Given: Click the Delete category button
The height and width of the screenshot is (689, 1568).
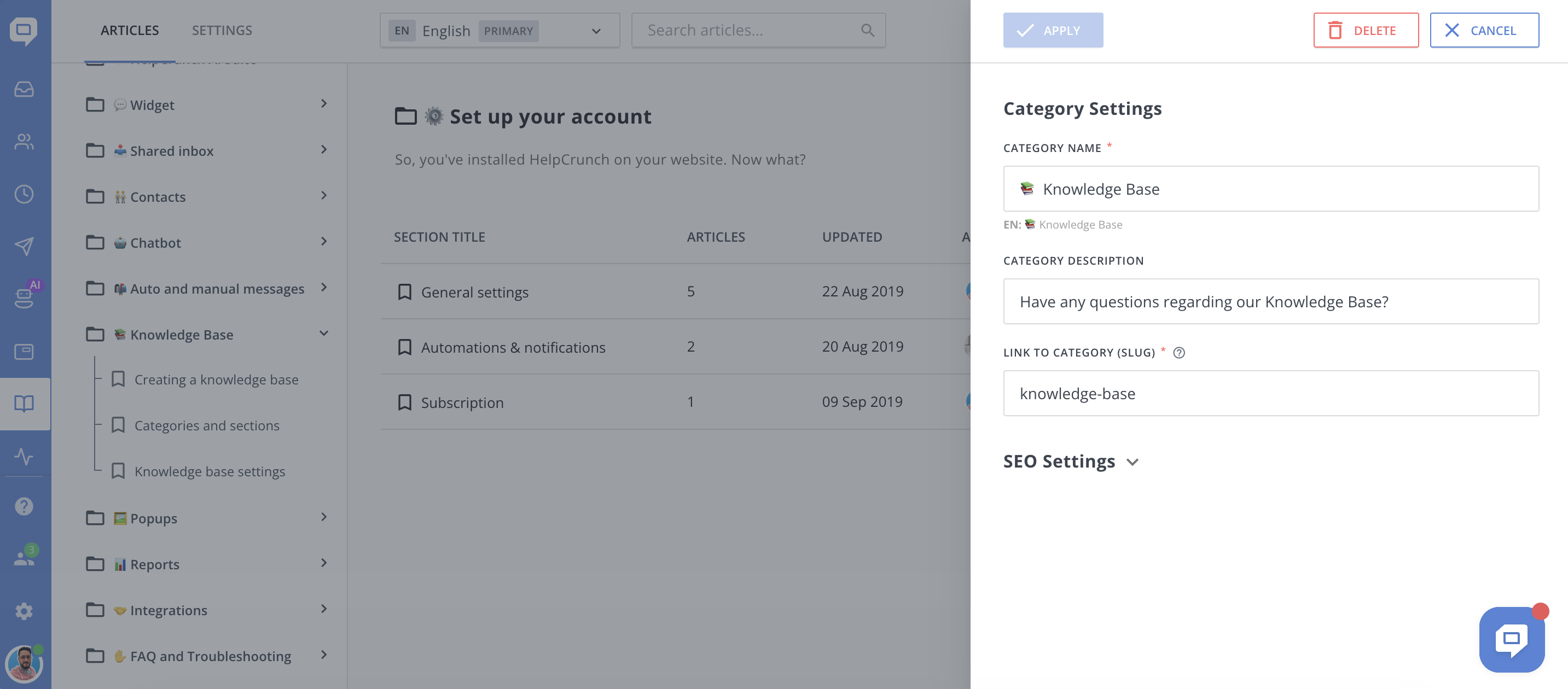Looking at the screenshot, I should tap(1366, 31).
